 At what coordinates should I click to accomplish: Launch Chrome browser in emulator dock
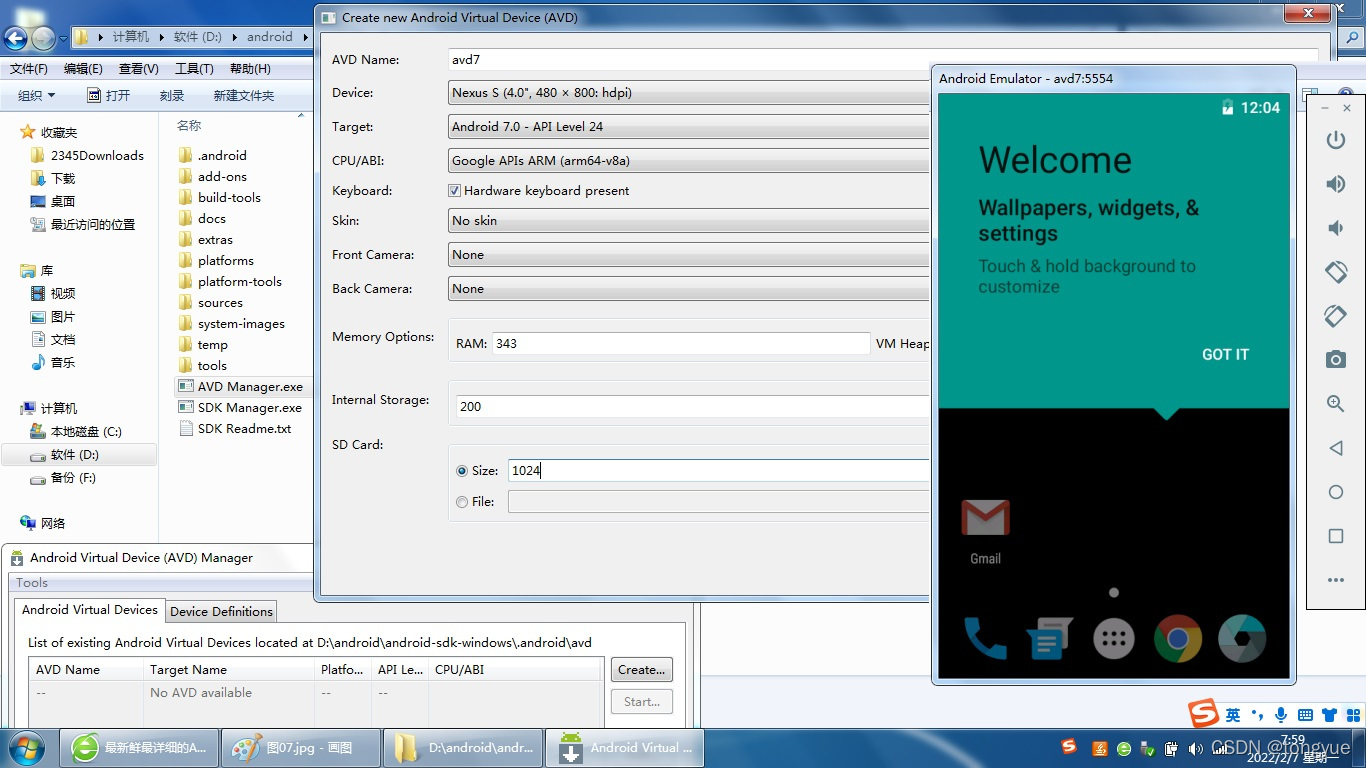coord(1178,638)
